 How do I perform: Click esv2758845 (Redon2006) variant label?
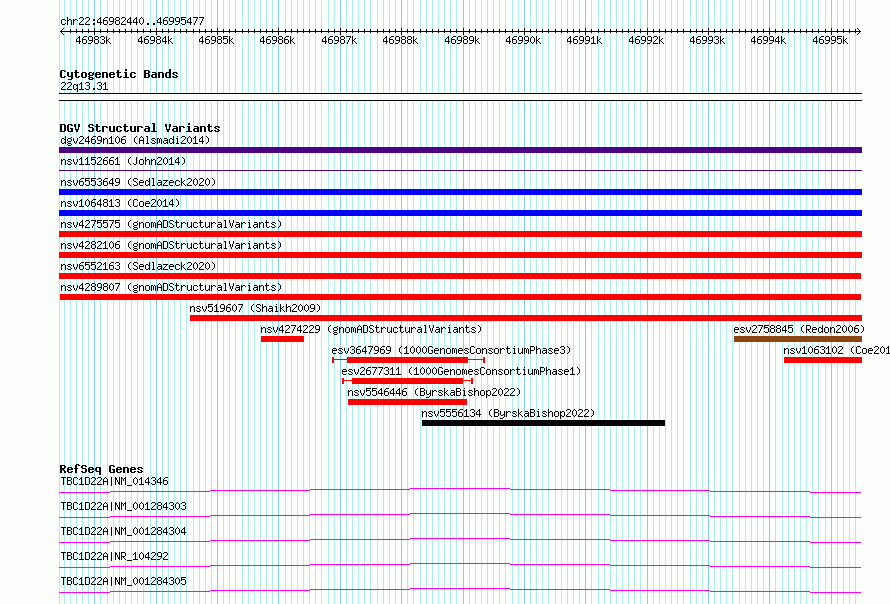pyautogui.click(x=799, y=329)
